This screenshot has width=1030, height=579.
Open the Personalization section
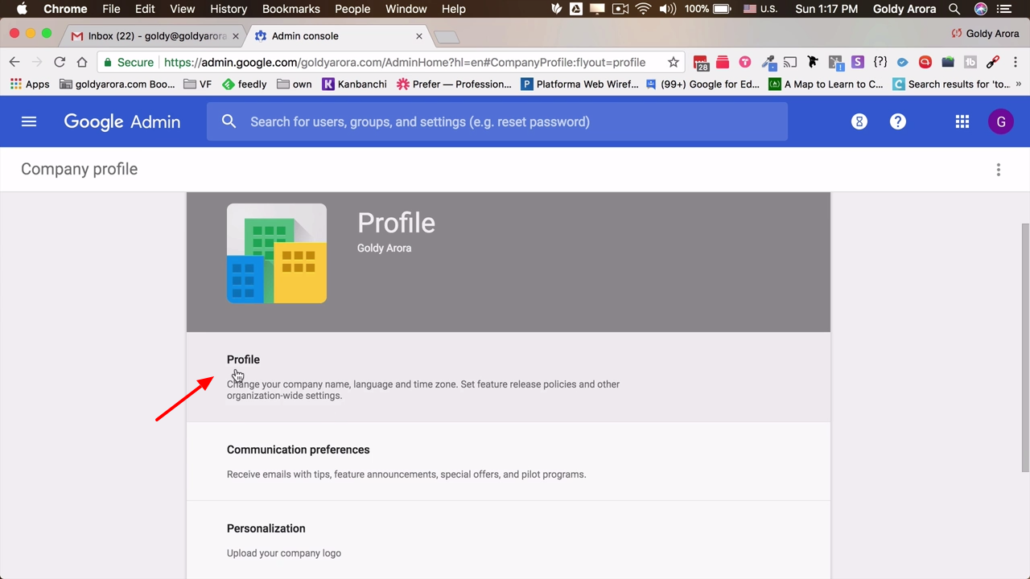click(x=508, y=540)
